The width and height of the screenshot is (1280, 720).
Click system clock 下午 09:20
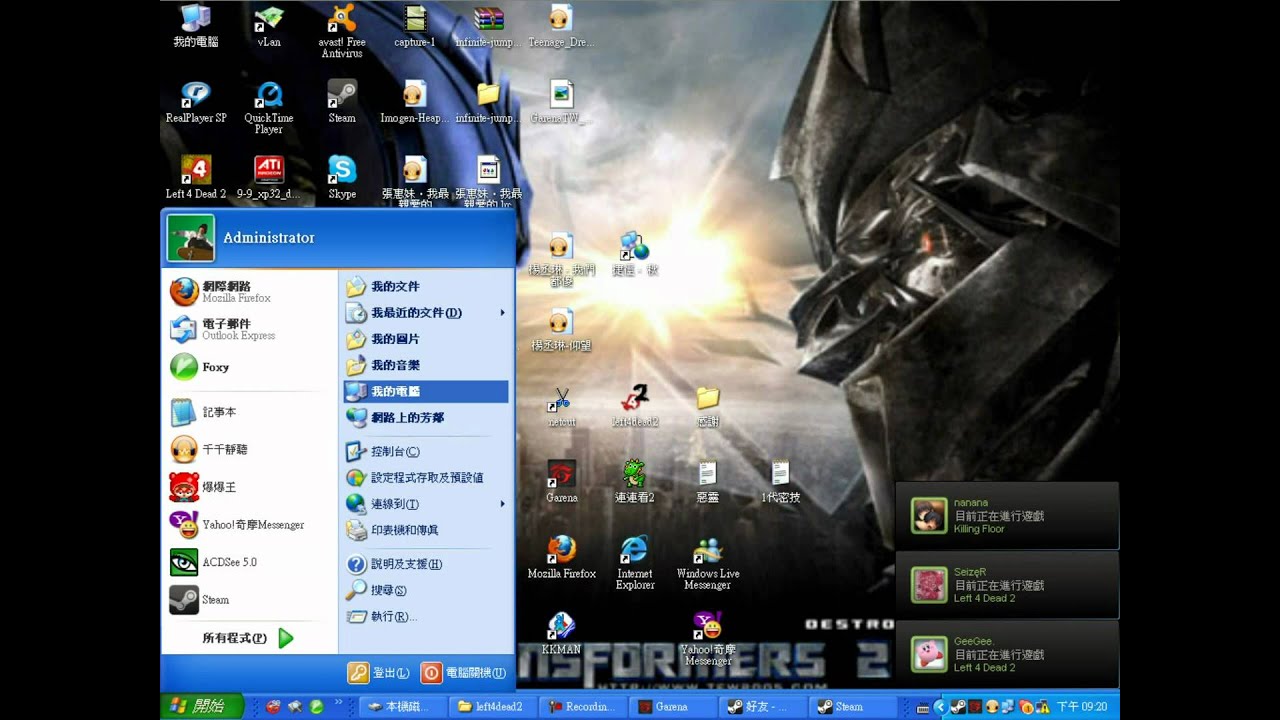(x=1082, y=707)
